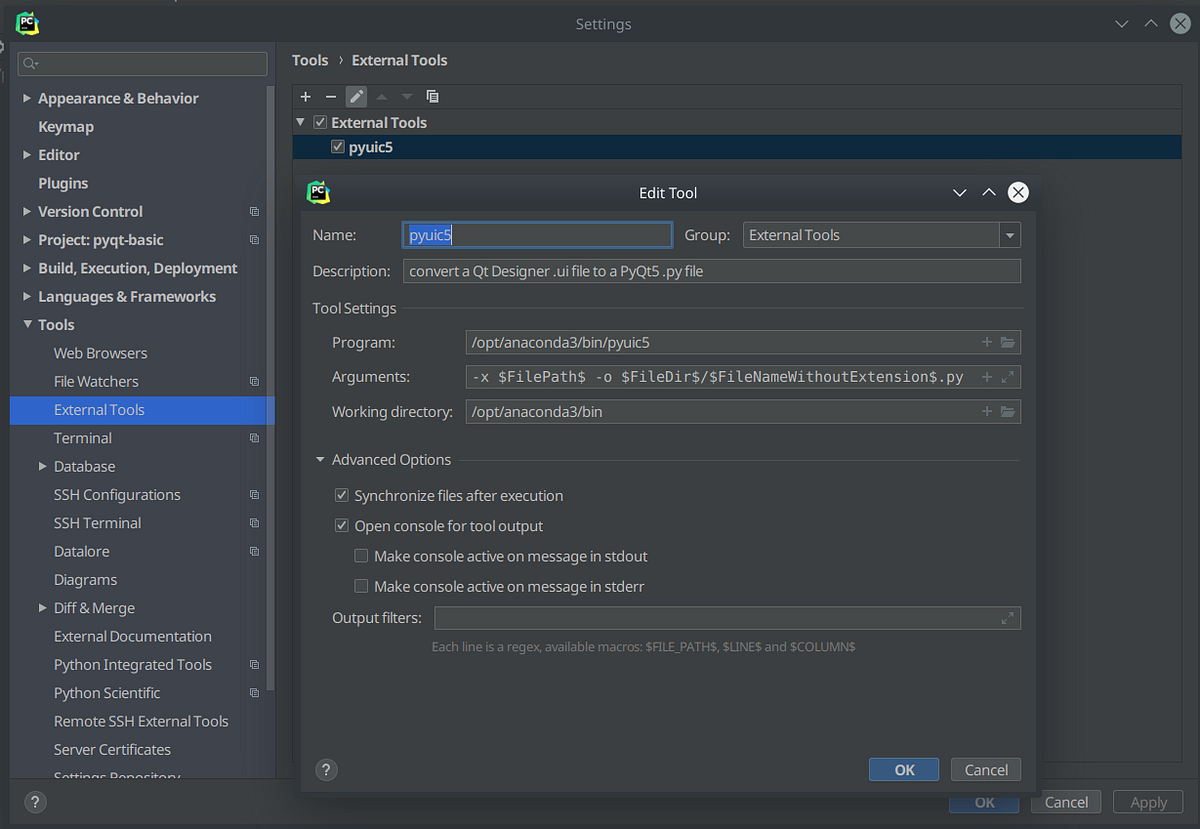This screenshot has height=829, width=1200.
Task: Remove selected tool with minus icon
Action: tap(331, 96)
